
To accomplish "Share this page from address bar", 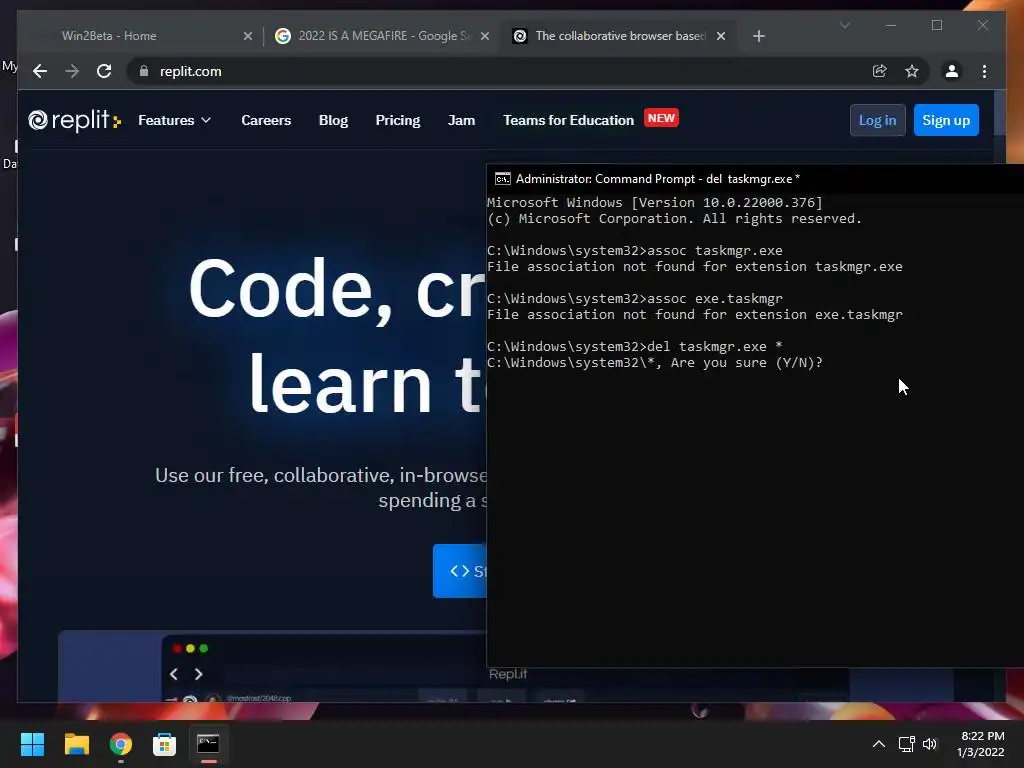I will click(x=880, y=71).
